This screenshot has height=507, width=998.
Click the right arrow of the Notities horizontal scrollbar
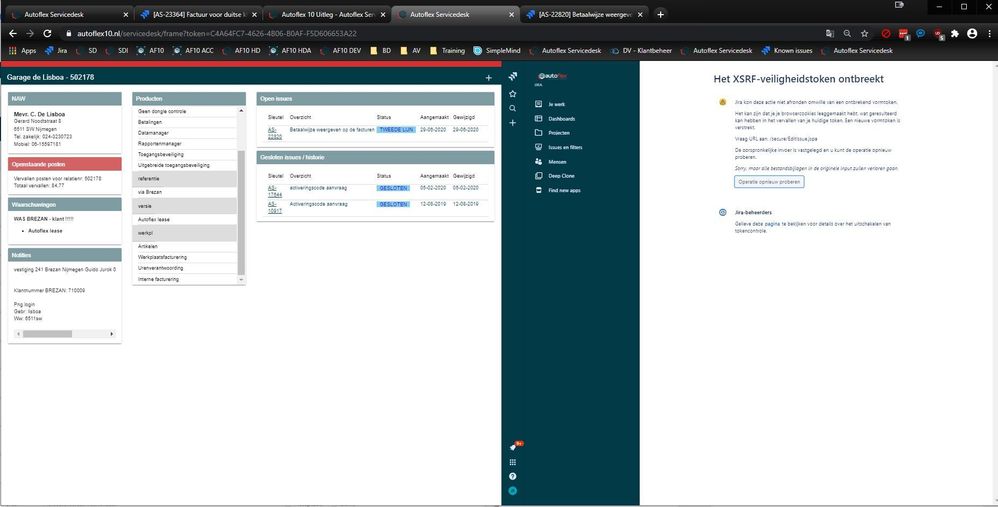point(112,334)
